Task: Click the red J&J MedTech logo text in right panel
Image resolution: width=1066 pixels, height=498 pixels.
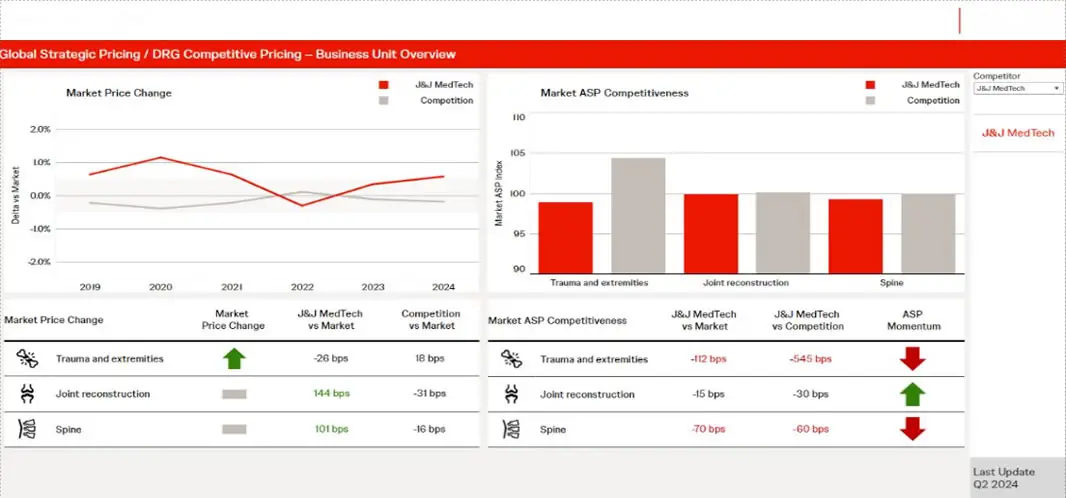Action: pyautogui.click(x=1017, y=133)
